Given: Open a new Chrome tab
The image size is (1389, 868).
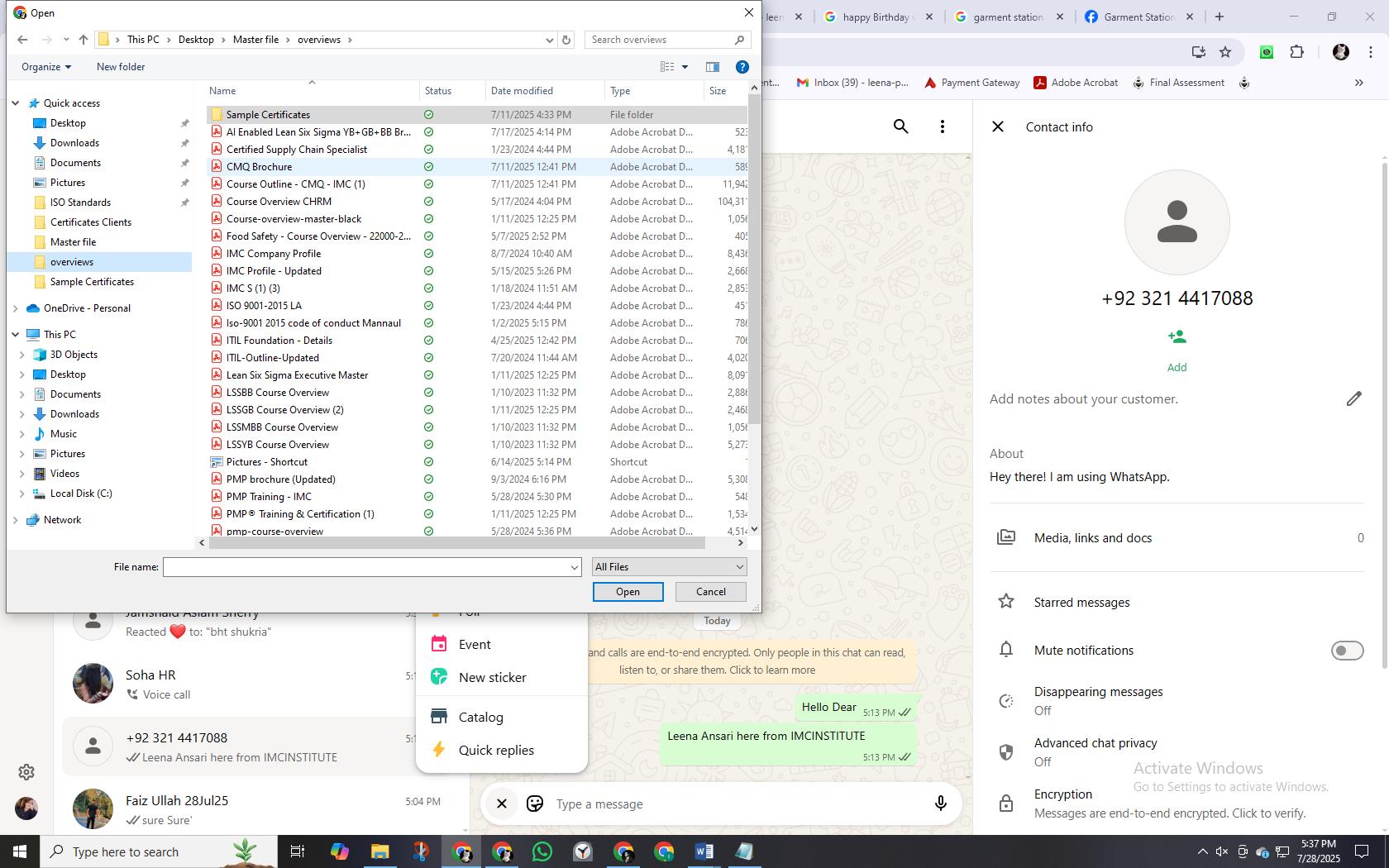Looking at the screenshot, I should tap(1219, 17).
